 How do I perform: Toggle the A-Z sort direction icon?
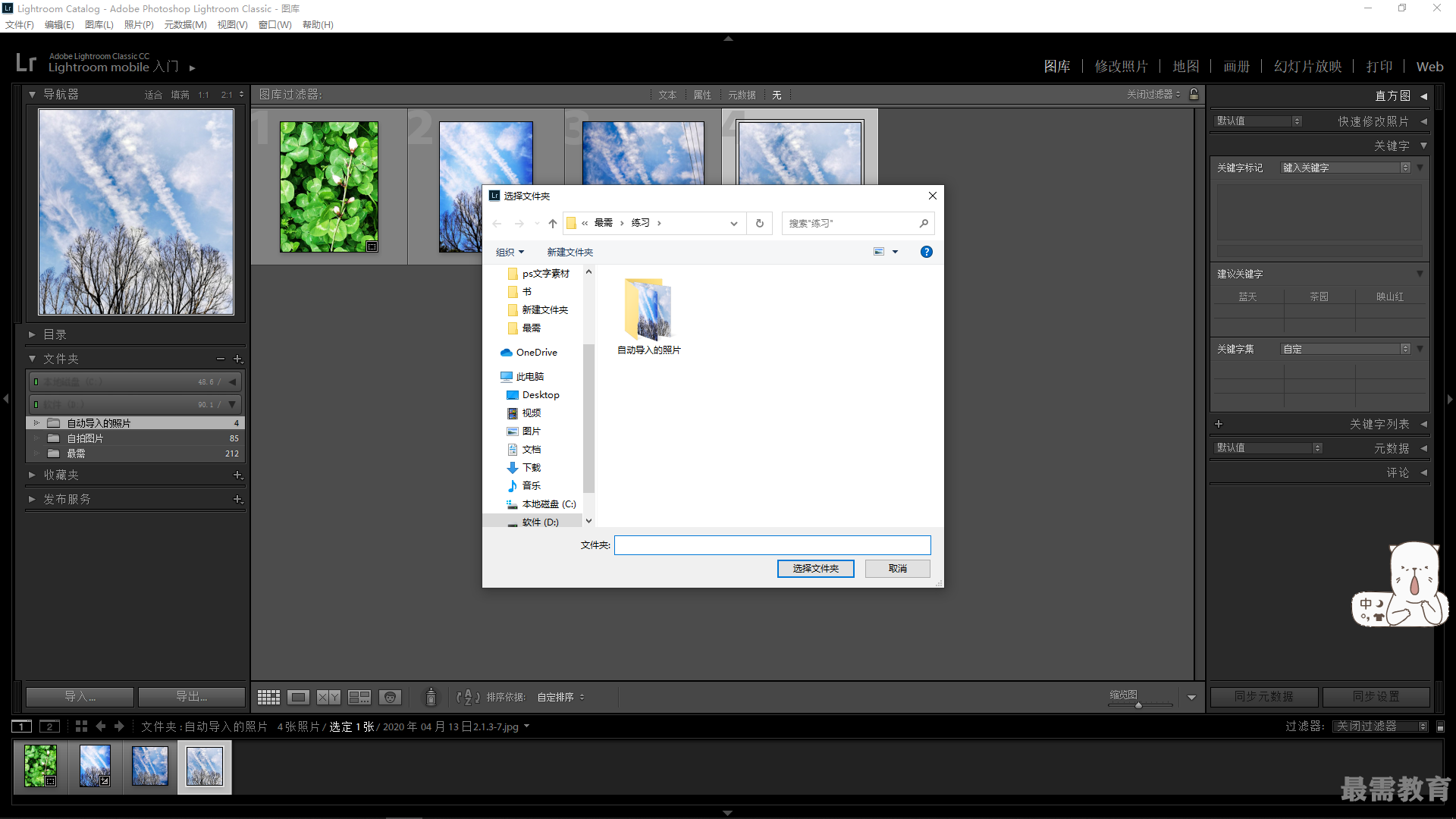pyautogui.click(x=468, y=697)
